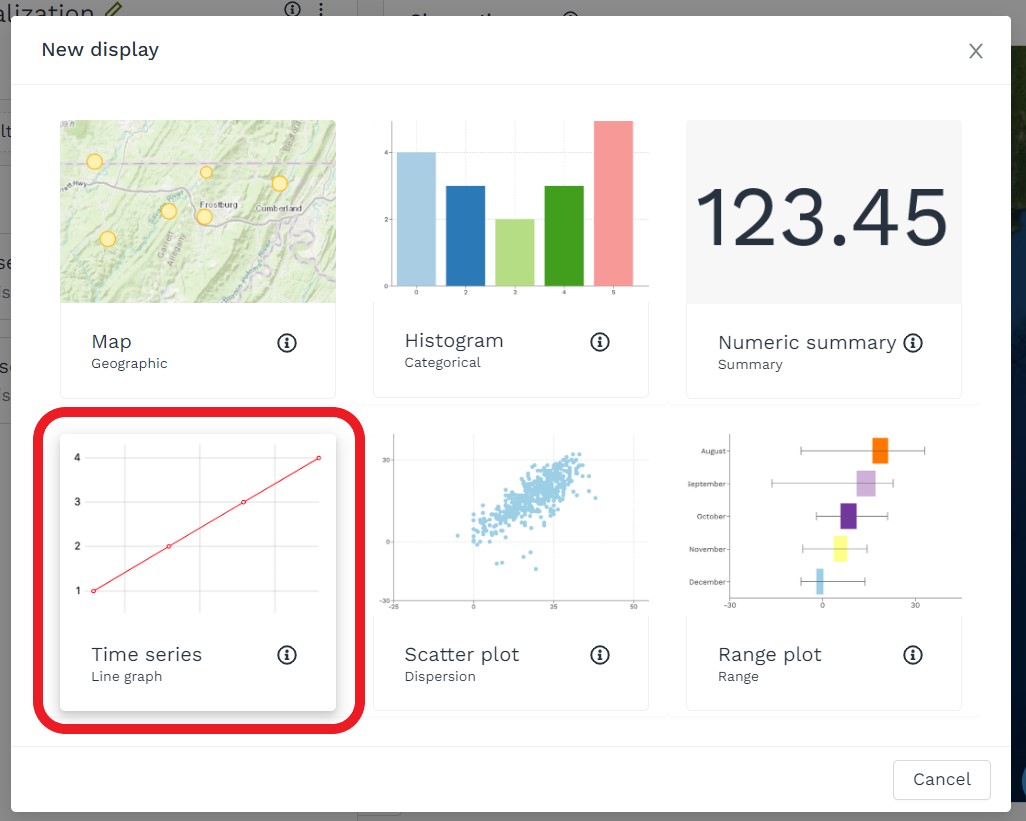Click the 'Scatter plot' card title

[x=461, y=655]
